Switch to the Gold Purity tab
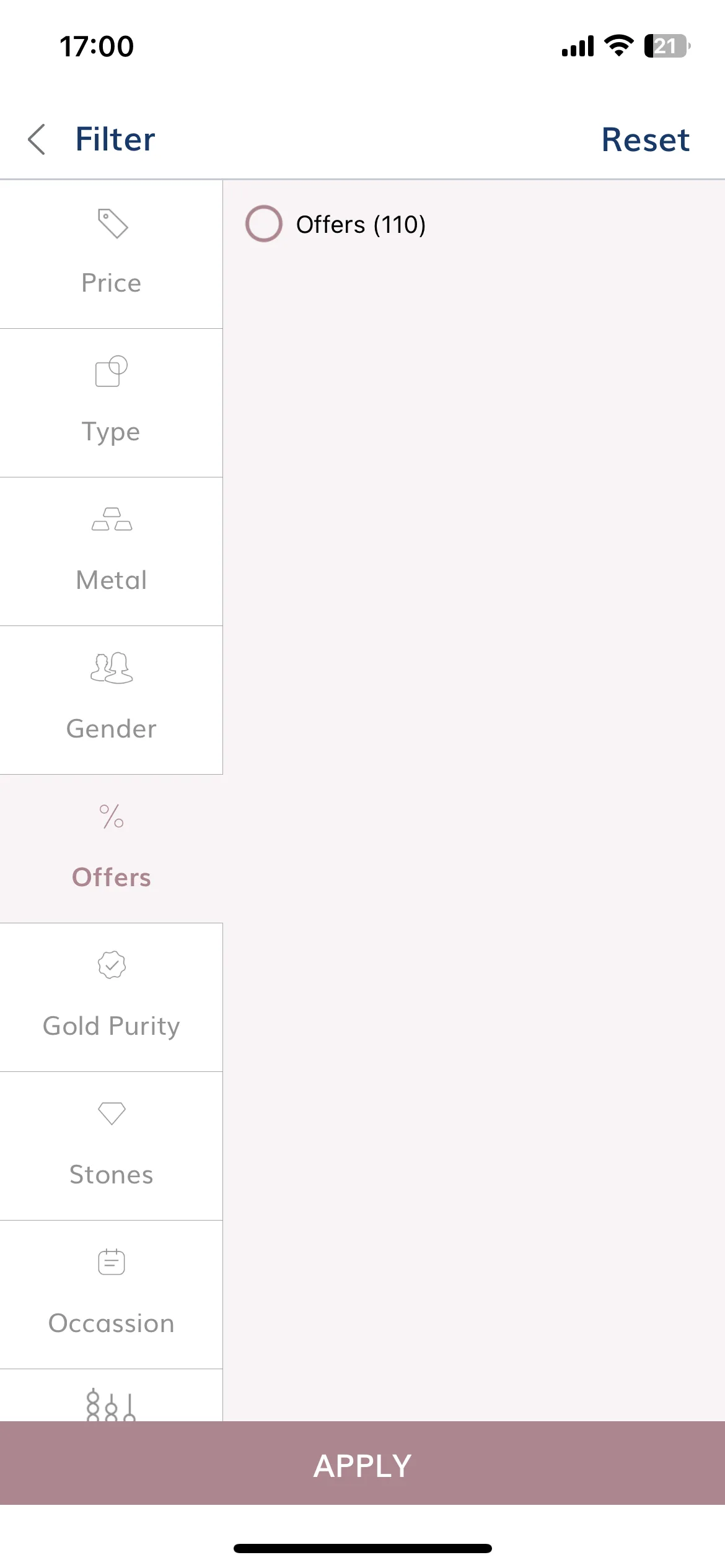 coord(112,998)
